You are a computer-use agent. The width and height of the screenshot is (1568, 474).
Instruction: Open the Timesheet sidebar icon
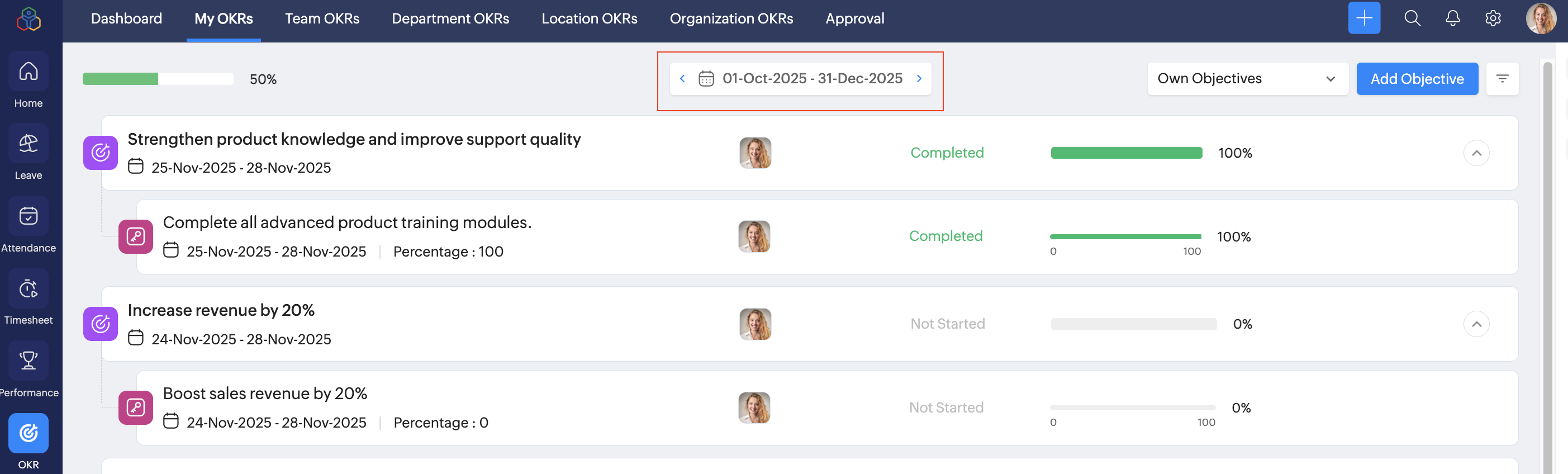click(x=28, y=289)
